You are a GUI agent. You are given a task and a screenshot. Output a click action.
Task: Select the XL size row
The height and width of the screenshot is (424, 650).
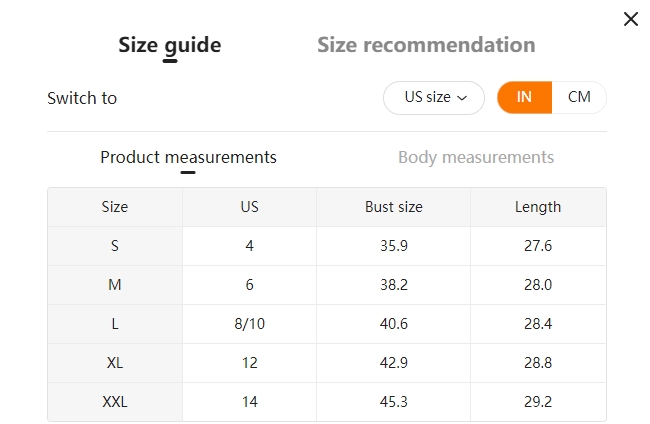point(327,363)
